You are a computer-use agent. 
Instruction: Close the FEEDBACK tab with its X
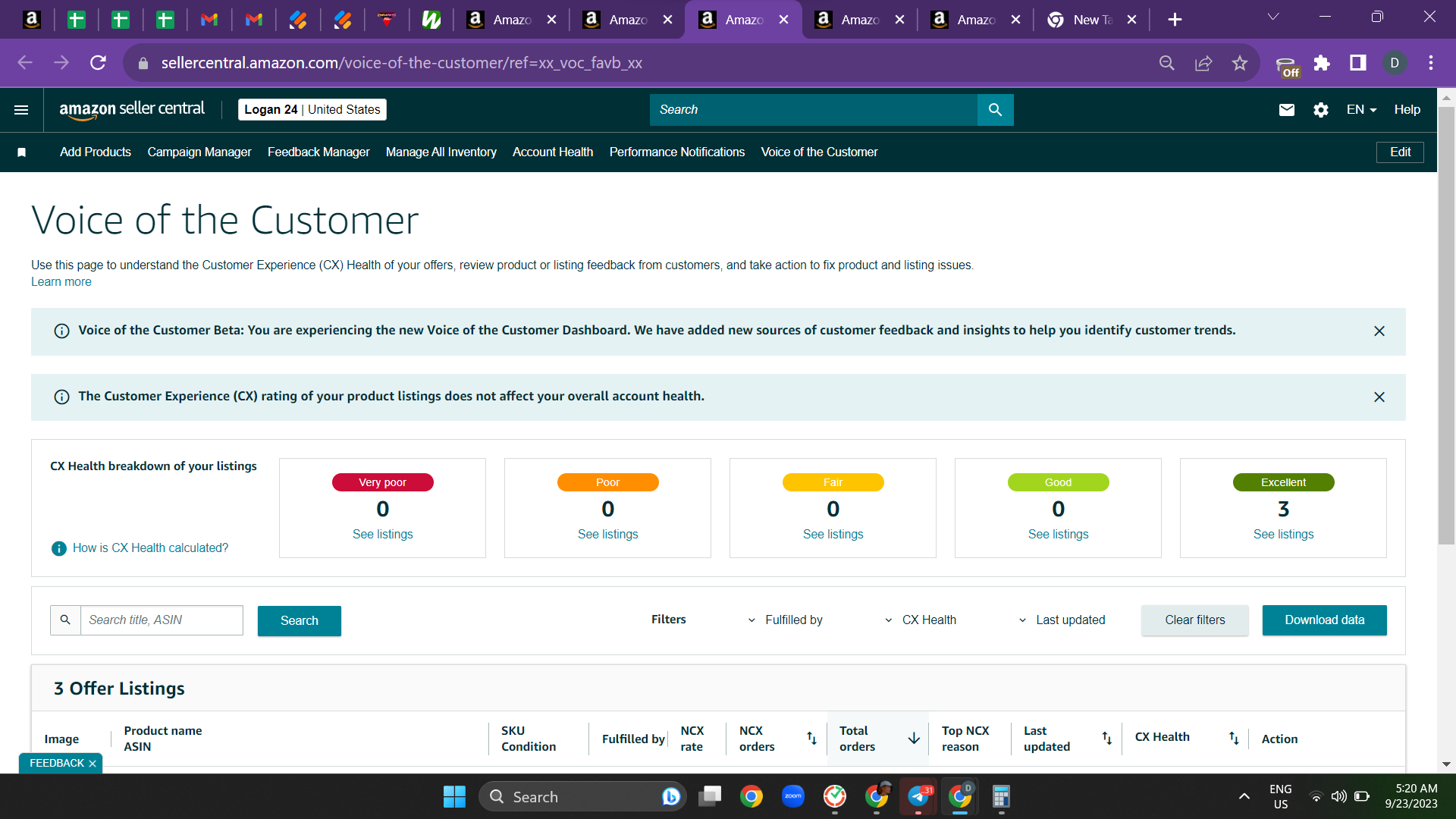coord(93,764)
